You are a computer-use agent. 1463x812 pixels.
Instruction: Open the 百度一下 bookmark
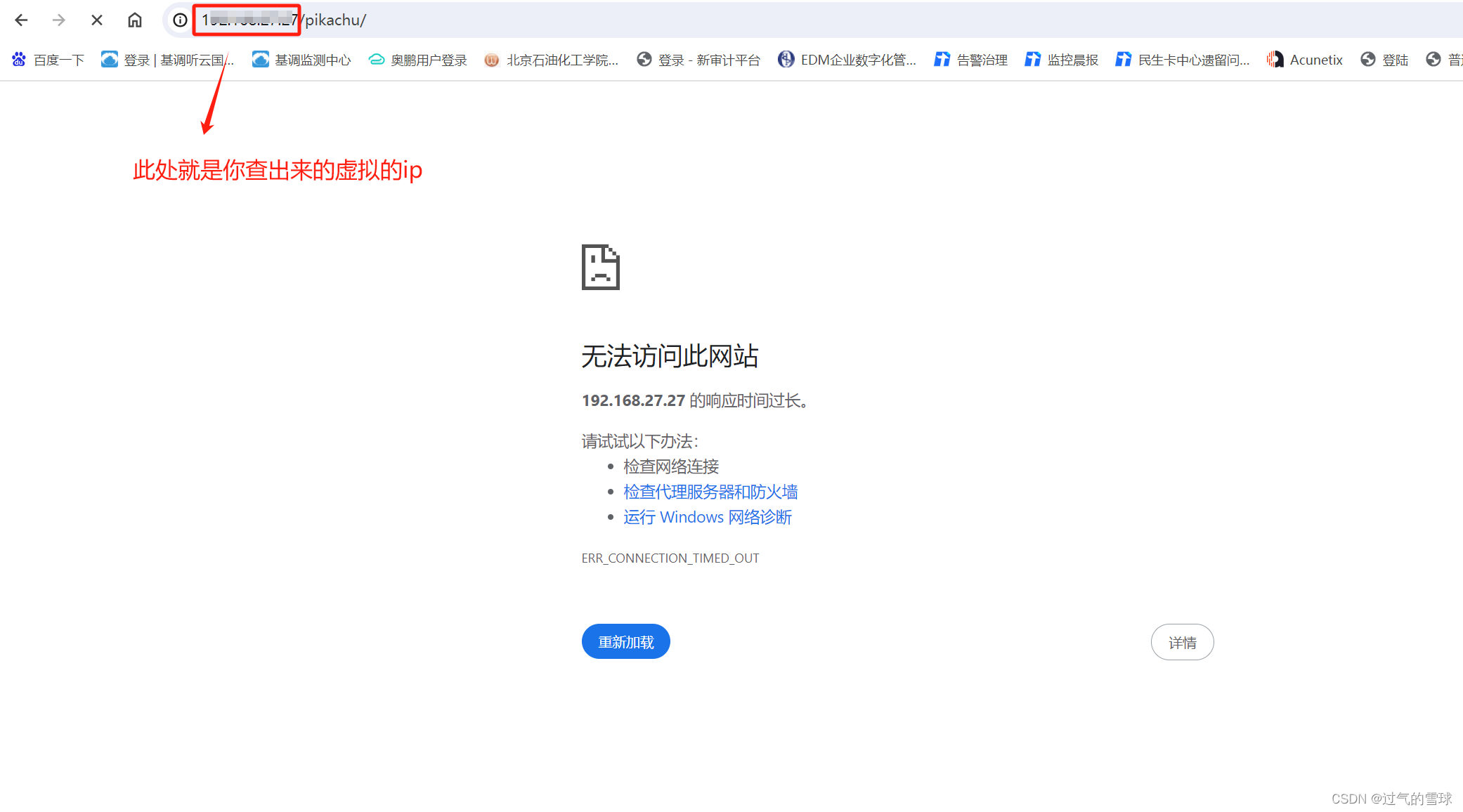point(48,60)
